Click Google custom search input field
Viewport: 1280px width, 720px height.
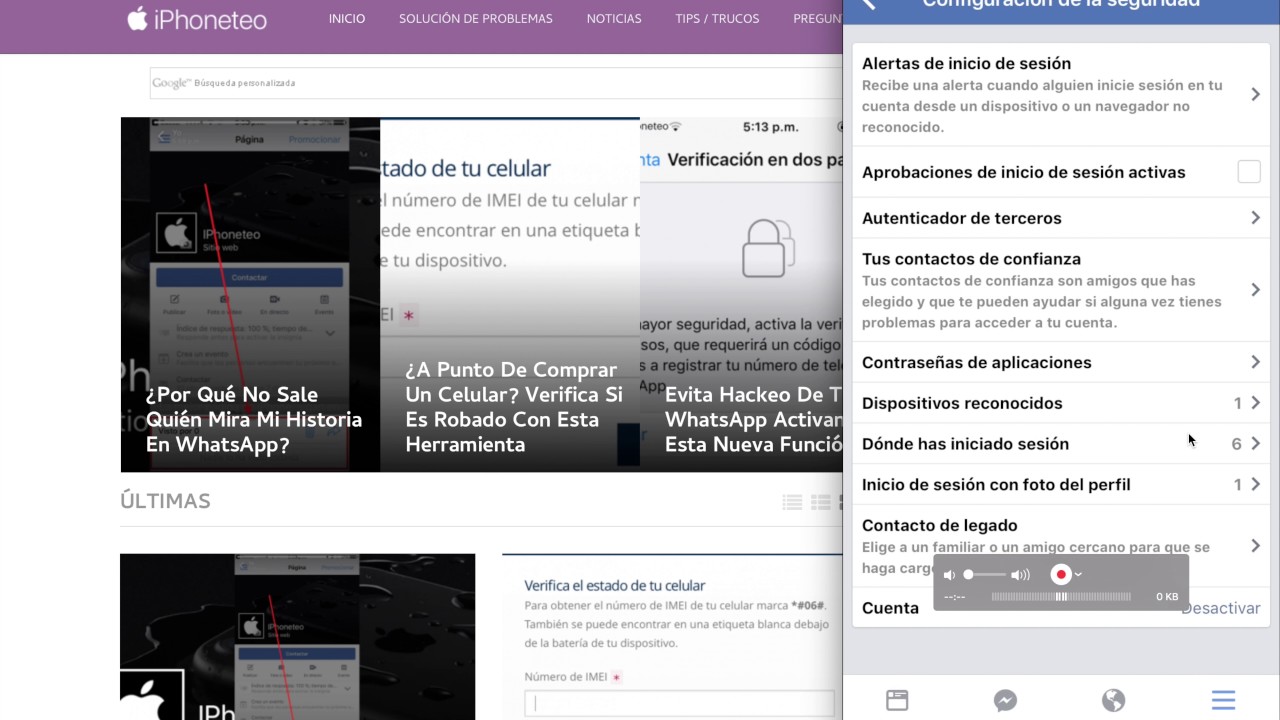[x=496, y=83]
